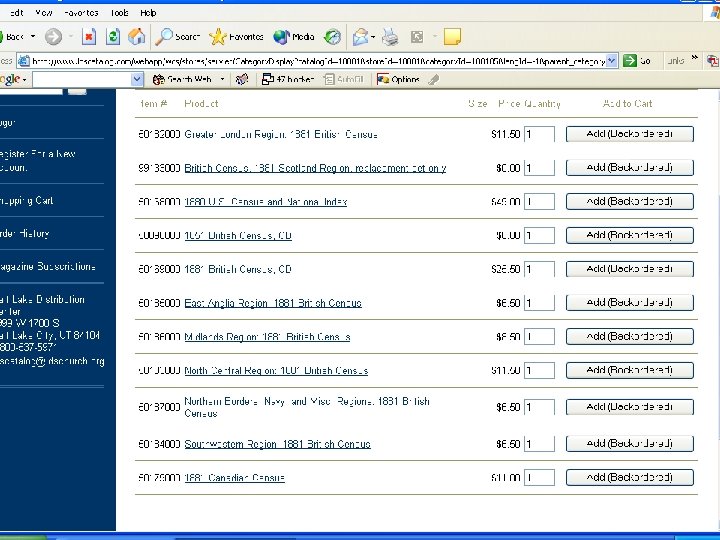Open the Search Web dropdown arrow
The image size is (720, 540).
click(222, 79)
